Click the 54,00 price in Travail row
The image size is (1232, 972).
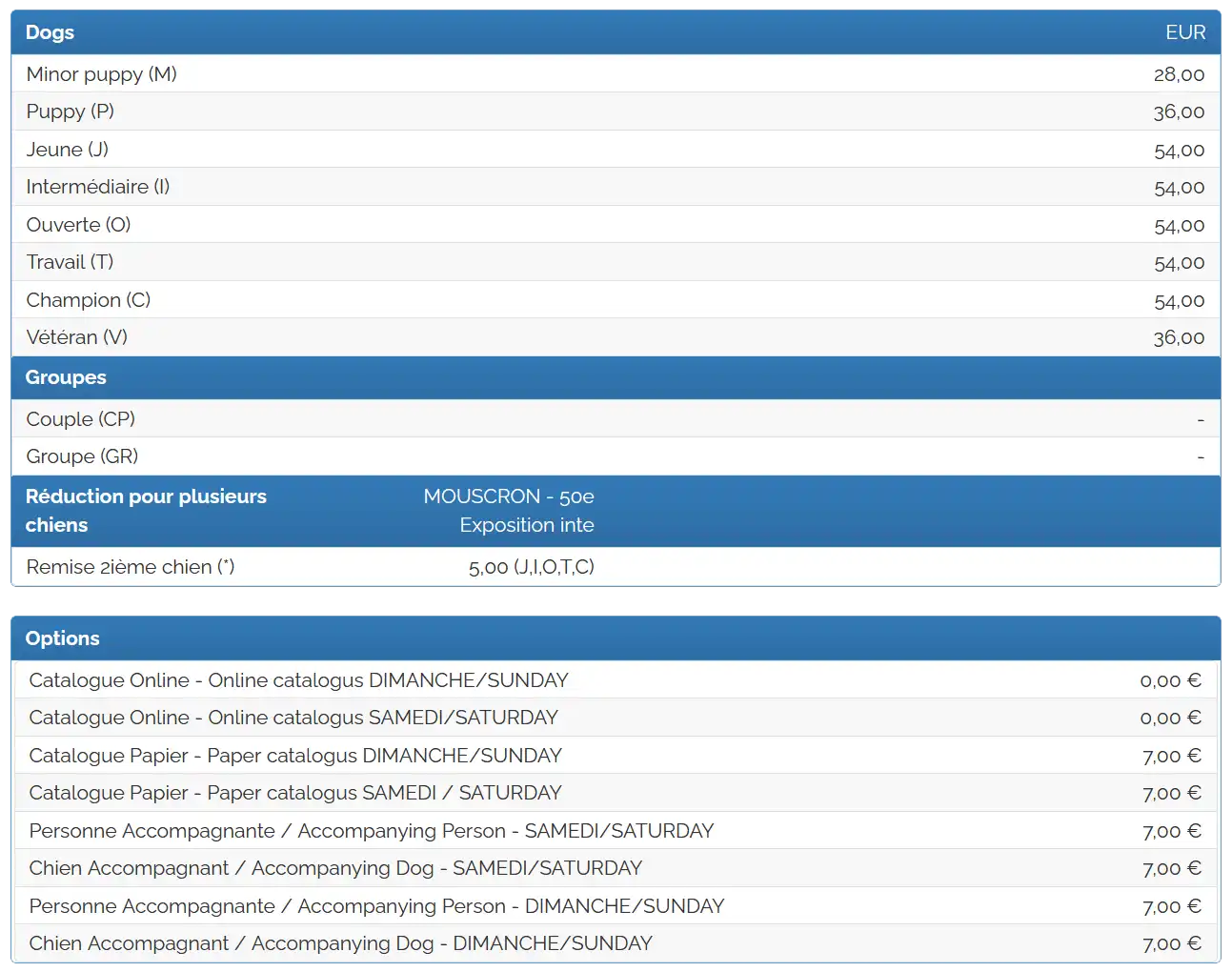coord(1179,262)
